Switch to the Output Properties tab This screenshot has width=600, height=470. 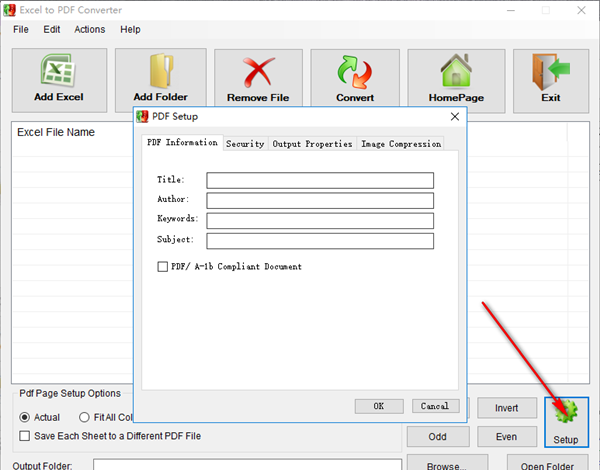(x=312, y=144)
